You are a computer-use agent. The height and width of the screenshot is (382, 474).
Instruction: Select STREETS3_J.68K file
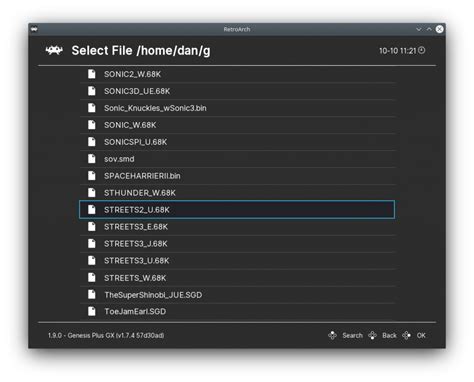(x=237, y=244)
